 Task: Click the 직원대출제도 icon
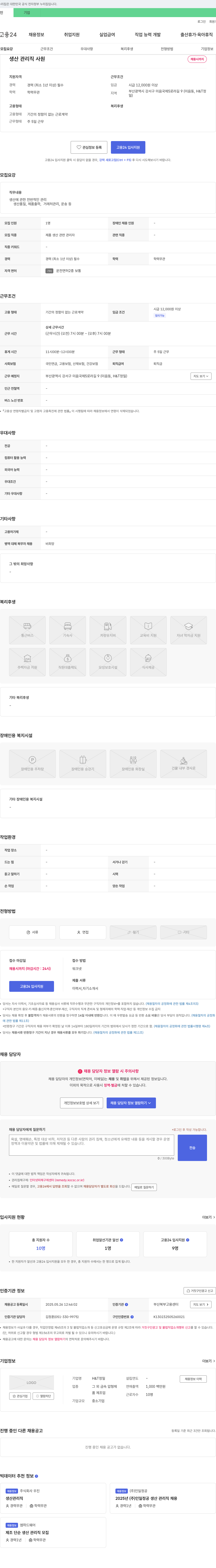[67, 662]
